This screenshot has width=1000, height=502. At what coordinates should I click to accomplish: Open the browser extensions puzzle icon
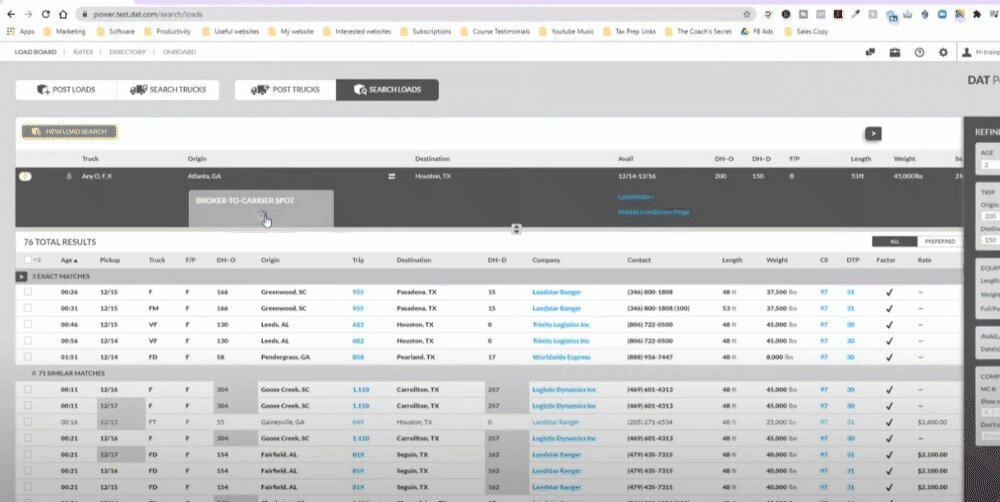pyautogui.click(x=976, y=14)
